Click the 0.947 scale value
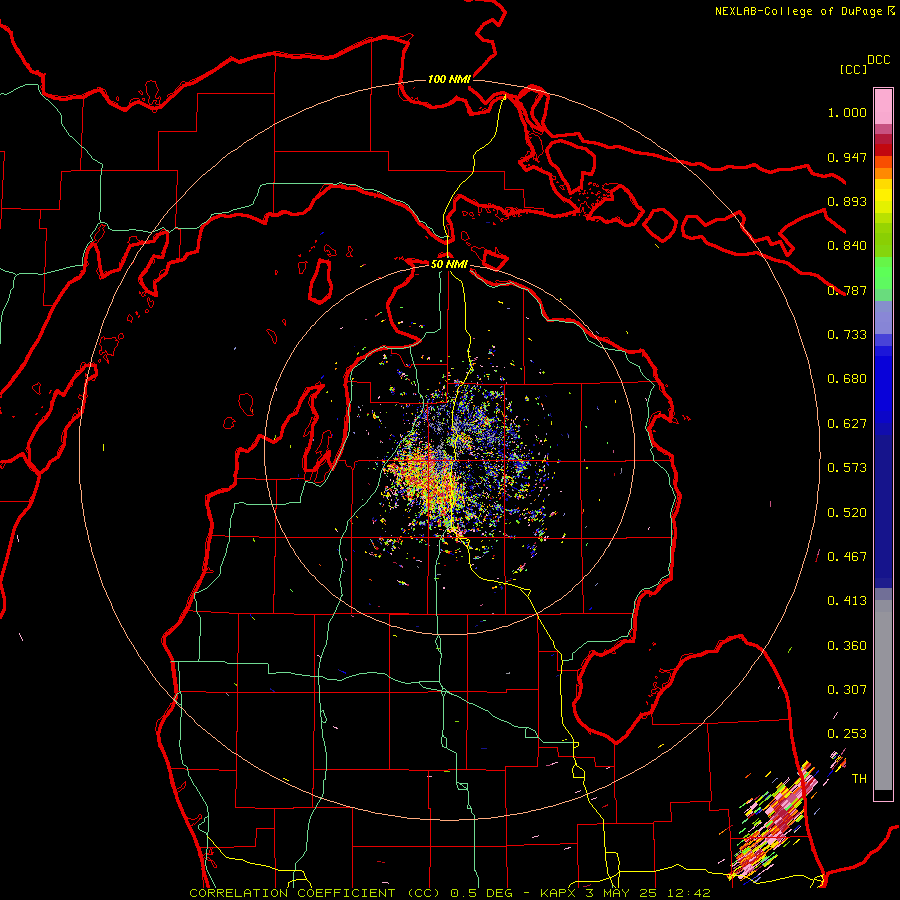Viewport: 900px width, 900px height. click(847, 157)
